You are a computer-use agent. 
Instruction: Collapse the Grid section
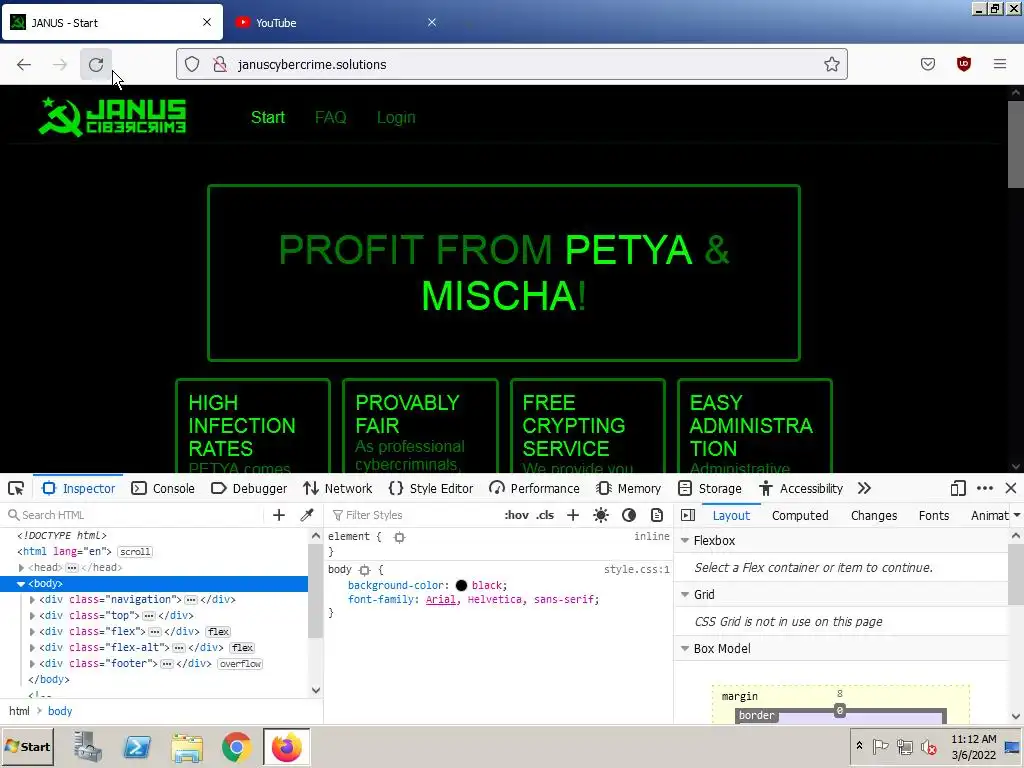tap(685, 595)
